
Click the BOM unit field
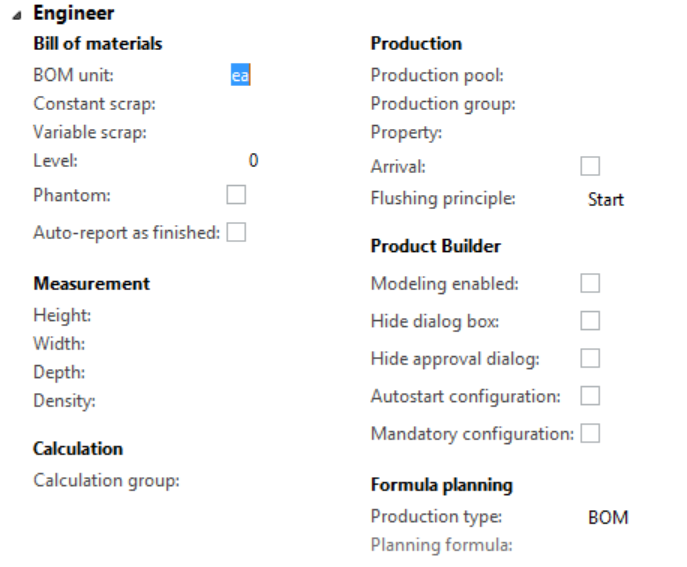[240, 74]
